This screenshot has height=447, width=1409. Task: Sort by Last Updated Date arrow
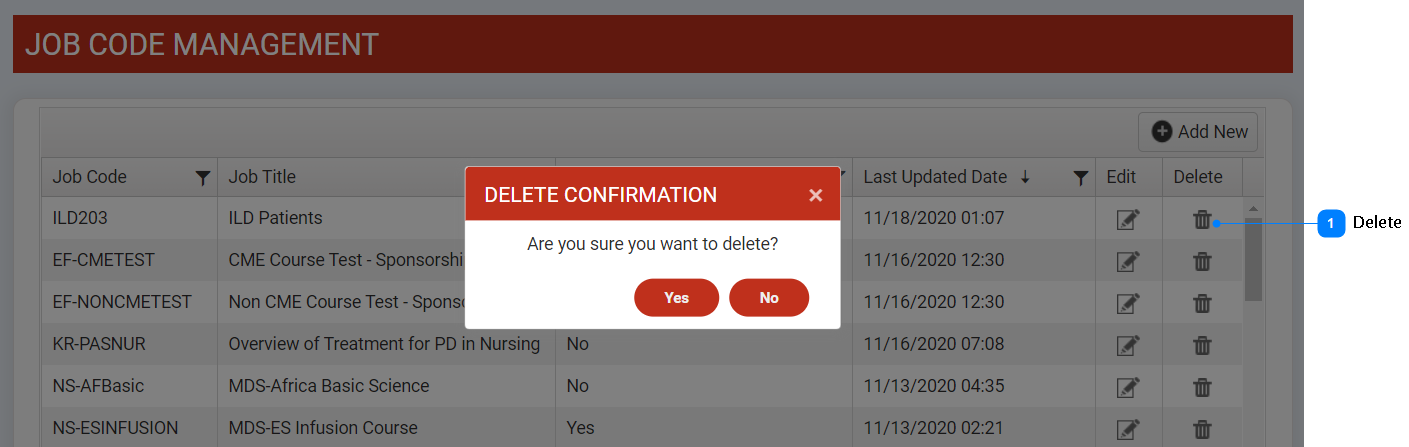coord(1025,177)
